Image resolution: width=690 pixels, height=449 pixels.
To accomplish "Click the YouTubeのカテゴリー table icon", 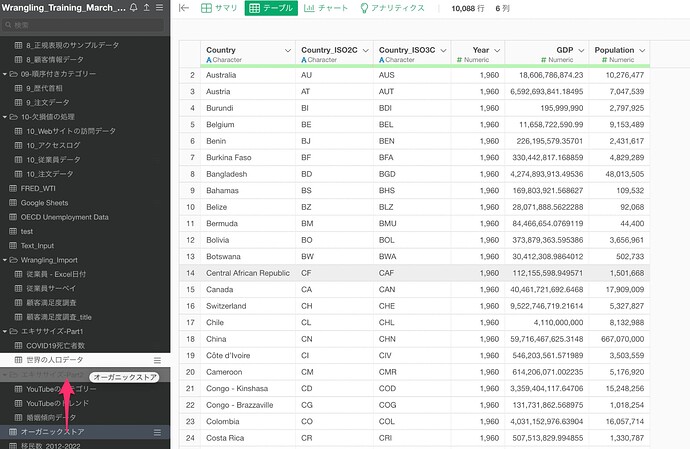I will tap(18, 389).
